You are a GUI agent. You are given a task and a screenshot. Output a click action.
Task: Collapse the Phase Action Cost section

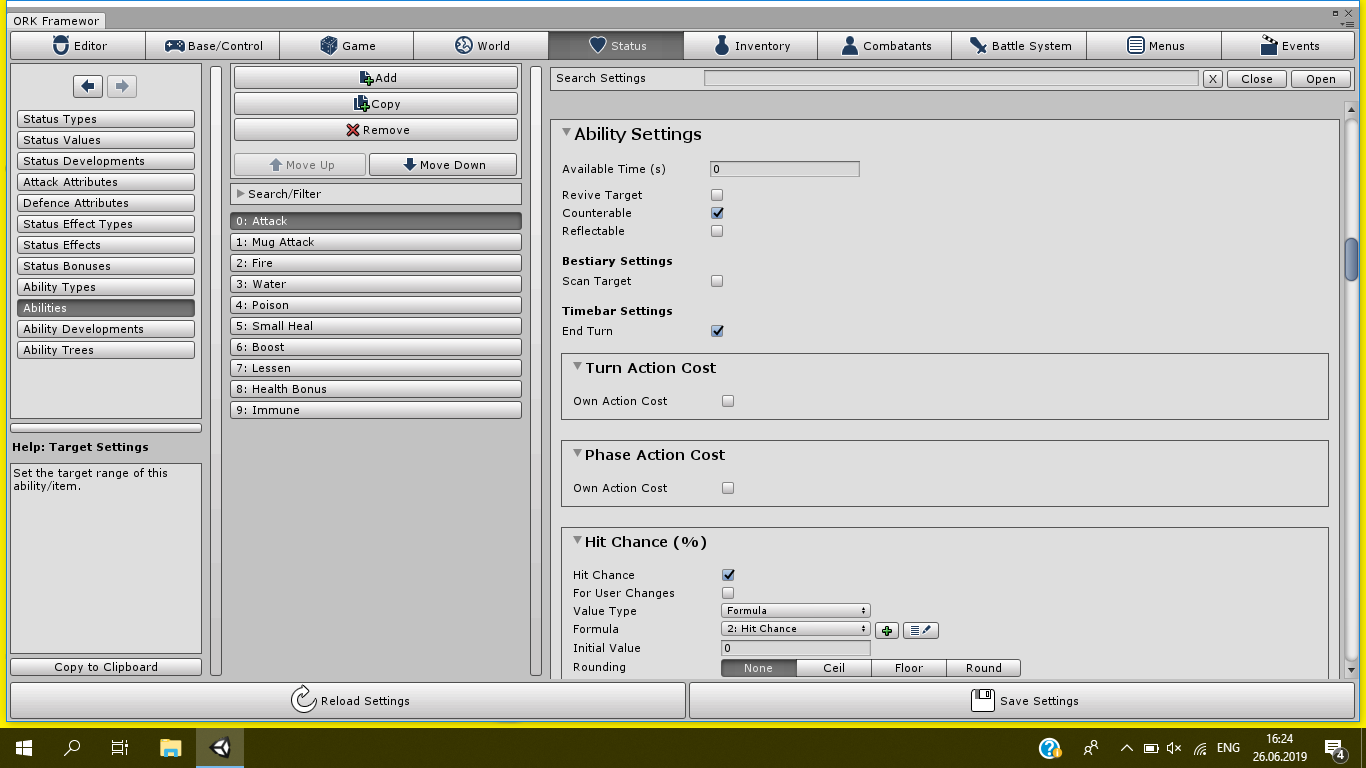[x=578, y=454]
